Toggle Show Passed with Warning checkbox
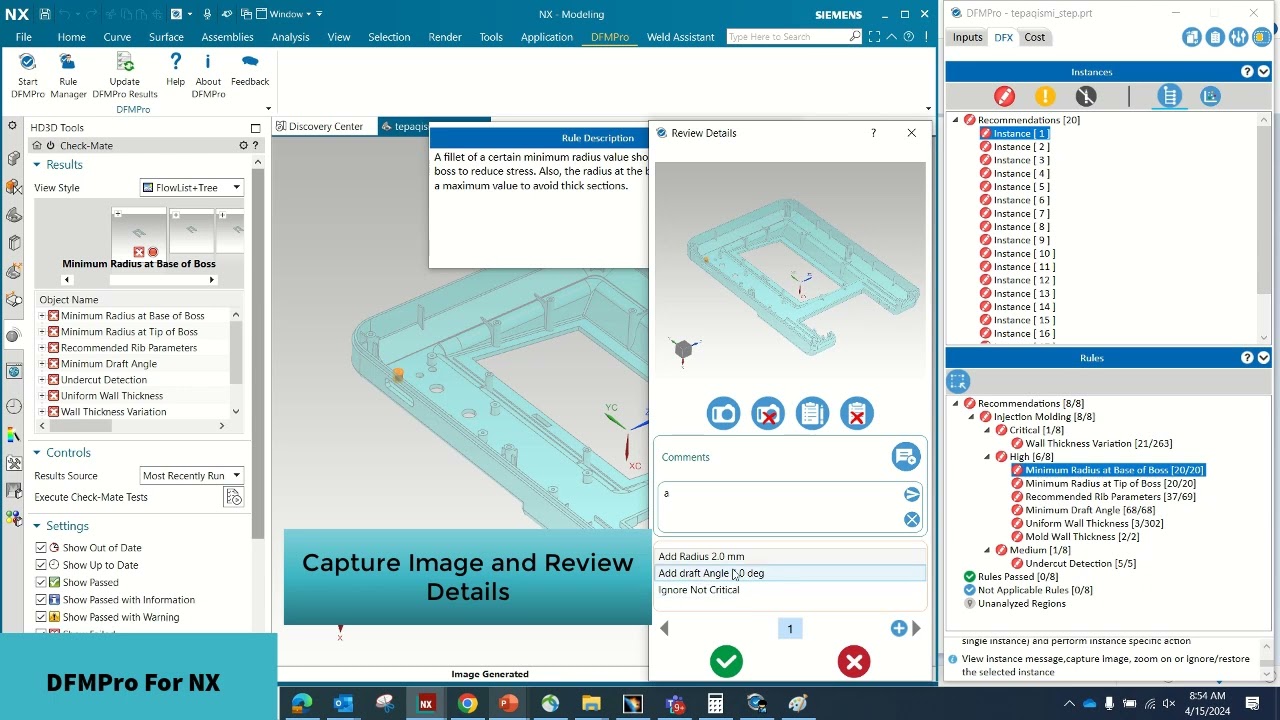1280x720 pixels. tap(41, 617)
